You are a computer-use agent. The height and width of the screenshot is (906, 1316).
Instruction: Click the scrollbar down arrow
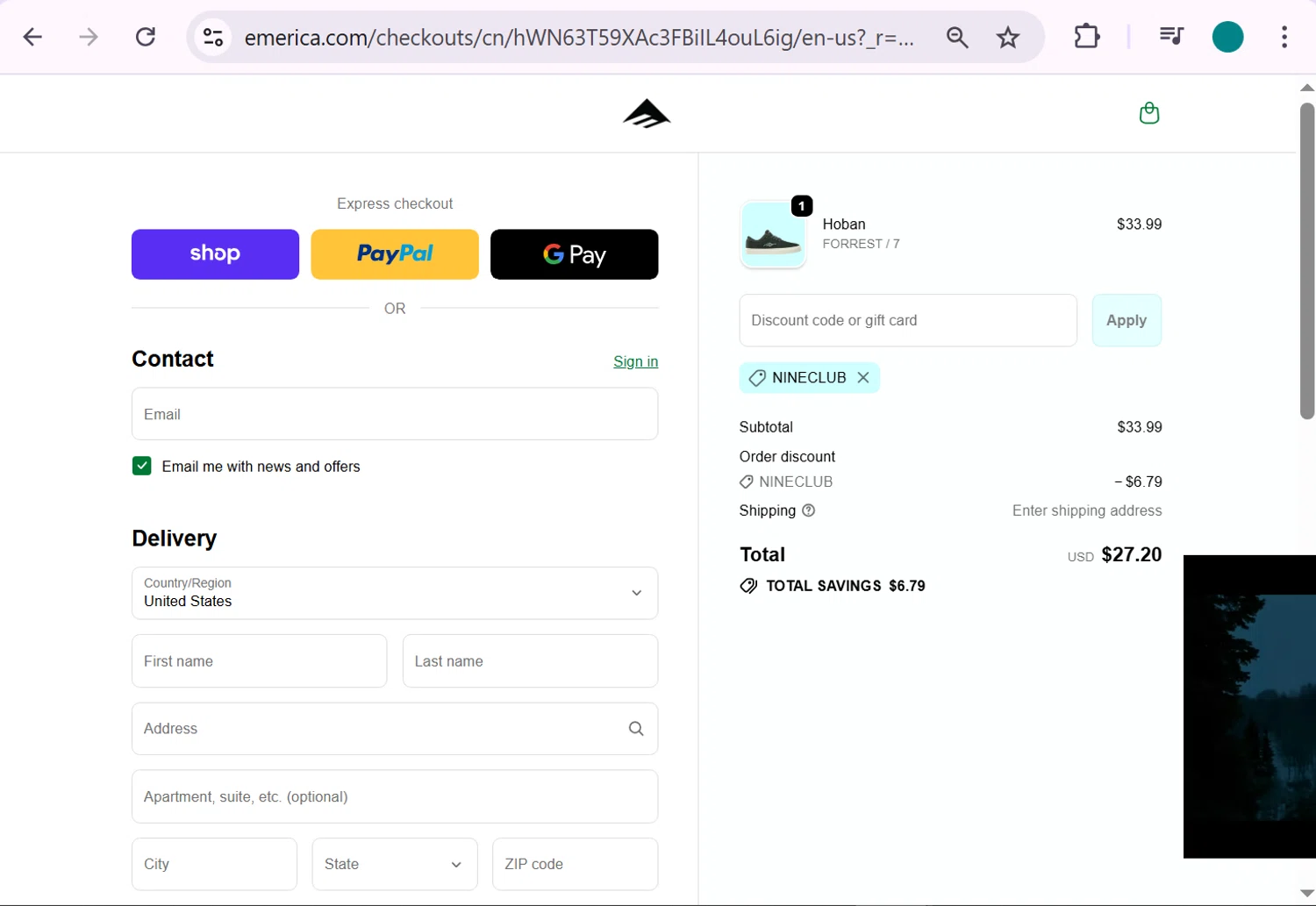[x=1307, y=894]
